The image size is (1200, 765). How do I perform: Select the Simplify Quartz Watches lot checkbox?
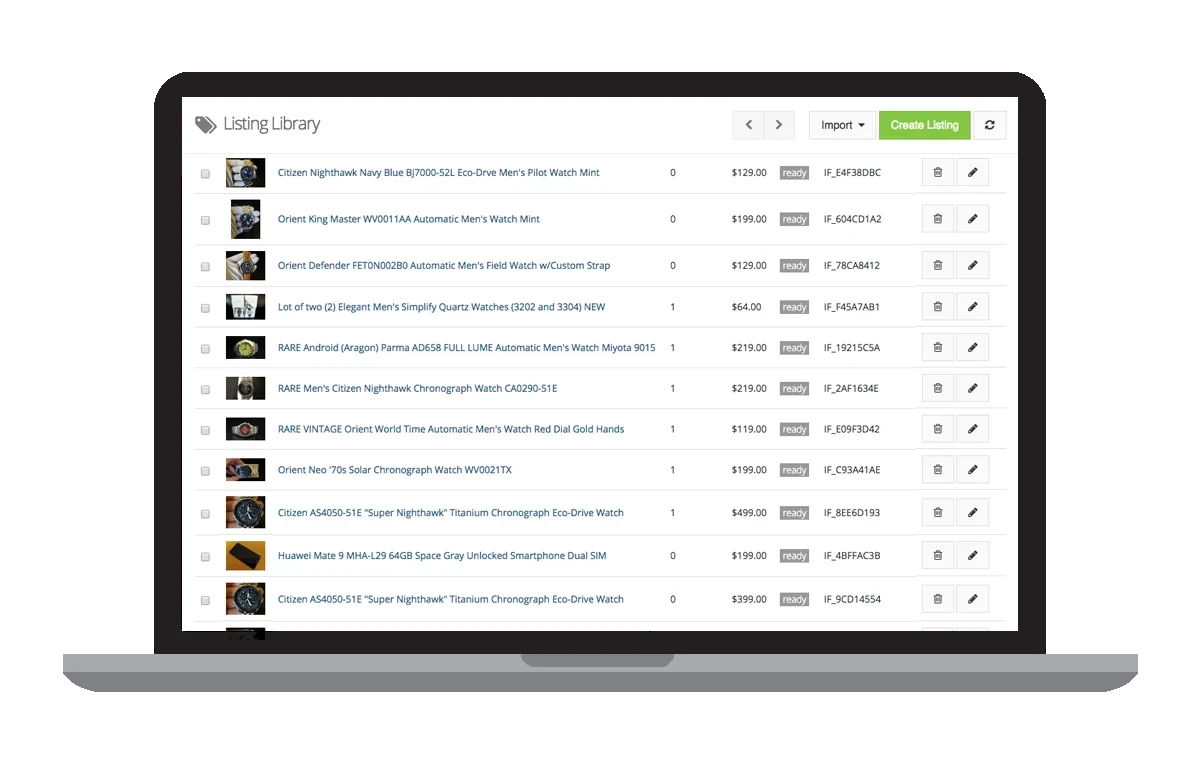pyautogui.click(x=205, y=308)
